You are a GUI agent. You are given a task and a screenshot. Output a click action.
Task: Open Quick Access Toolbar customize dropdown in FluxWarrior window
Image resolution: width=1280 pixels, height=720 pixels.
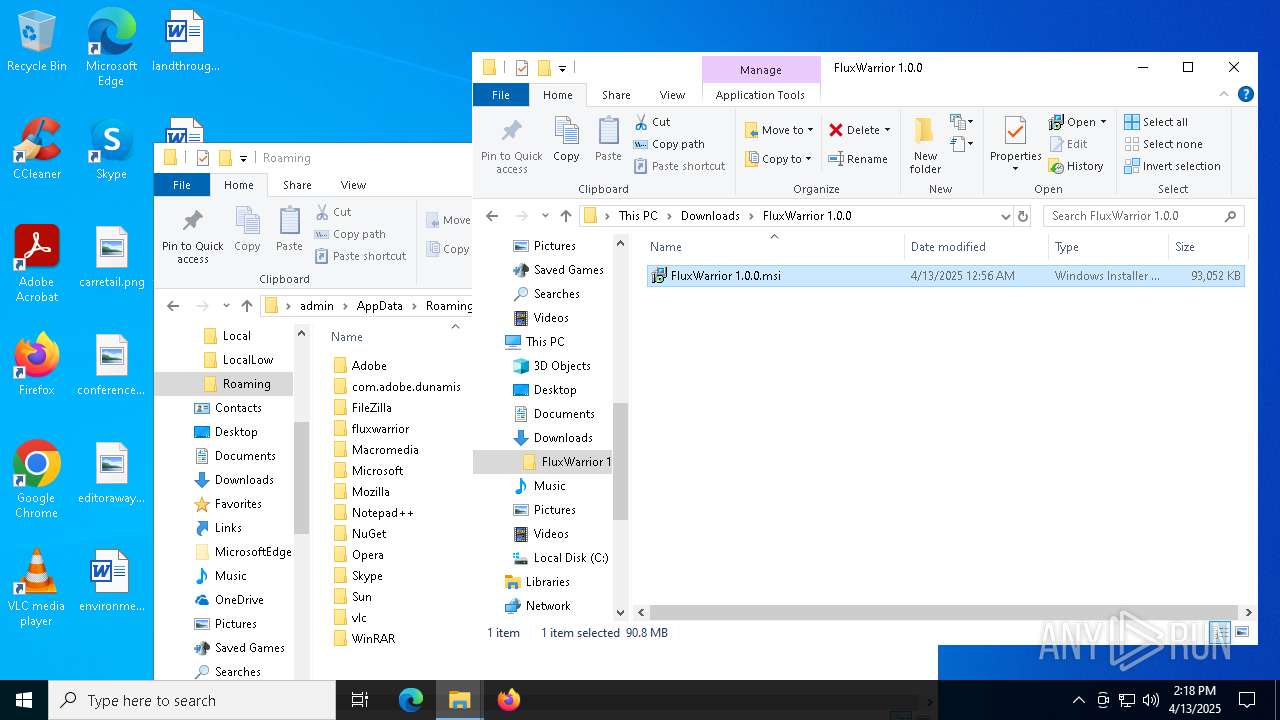click(x=563, y=68)
